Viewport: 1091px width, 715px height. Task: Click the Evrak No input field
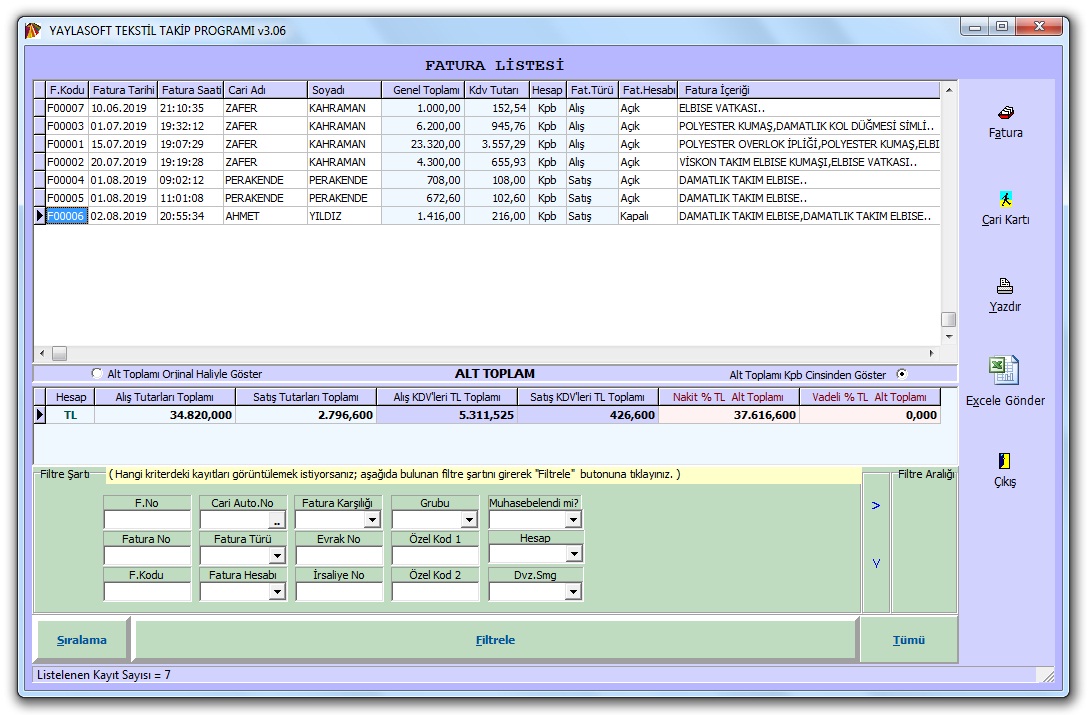click(339, 555)
